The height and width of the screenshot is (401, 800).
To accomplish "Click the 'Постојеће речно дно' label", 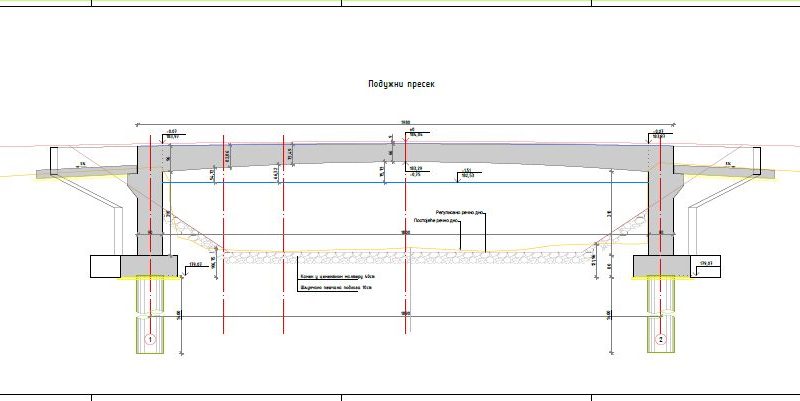I will pos(437,221).
